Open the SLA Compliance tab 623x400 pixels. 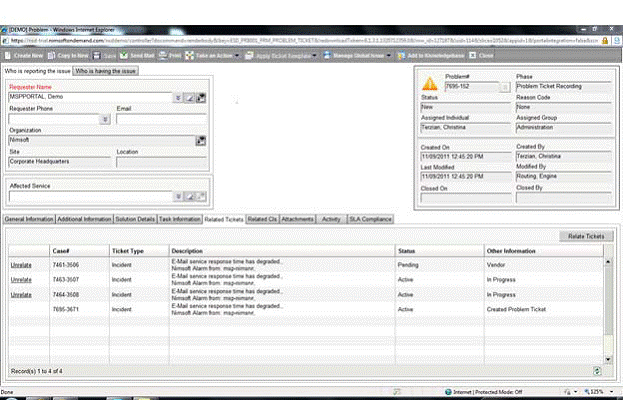[370, 219]
